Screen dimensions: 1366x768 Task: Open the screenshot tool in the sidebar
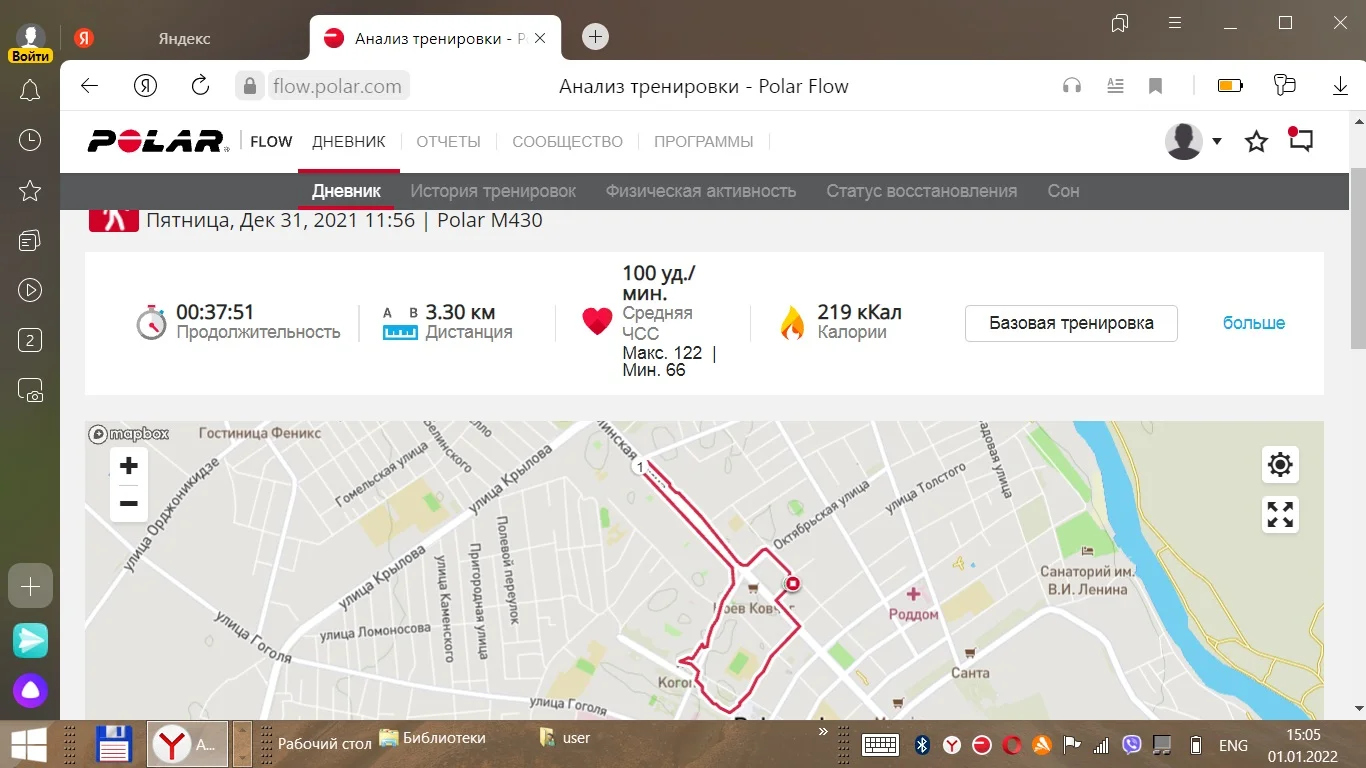[x=30, y=391]
